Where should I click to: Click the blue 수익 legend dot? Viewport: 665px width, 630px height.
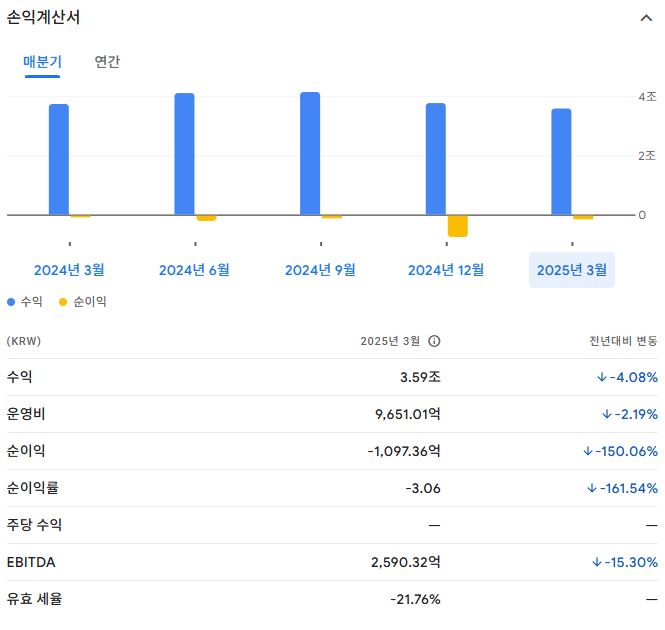[11, 302]
